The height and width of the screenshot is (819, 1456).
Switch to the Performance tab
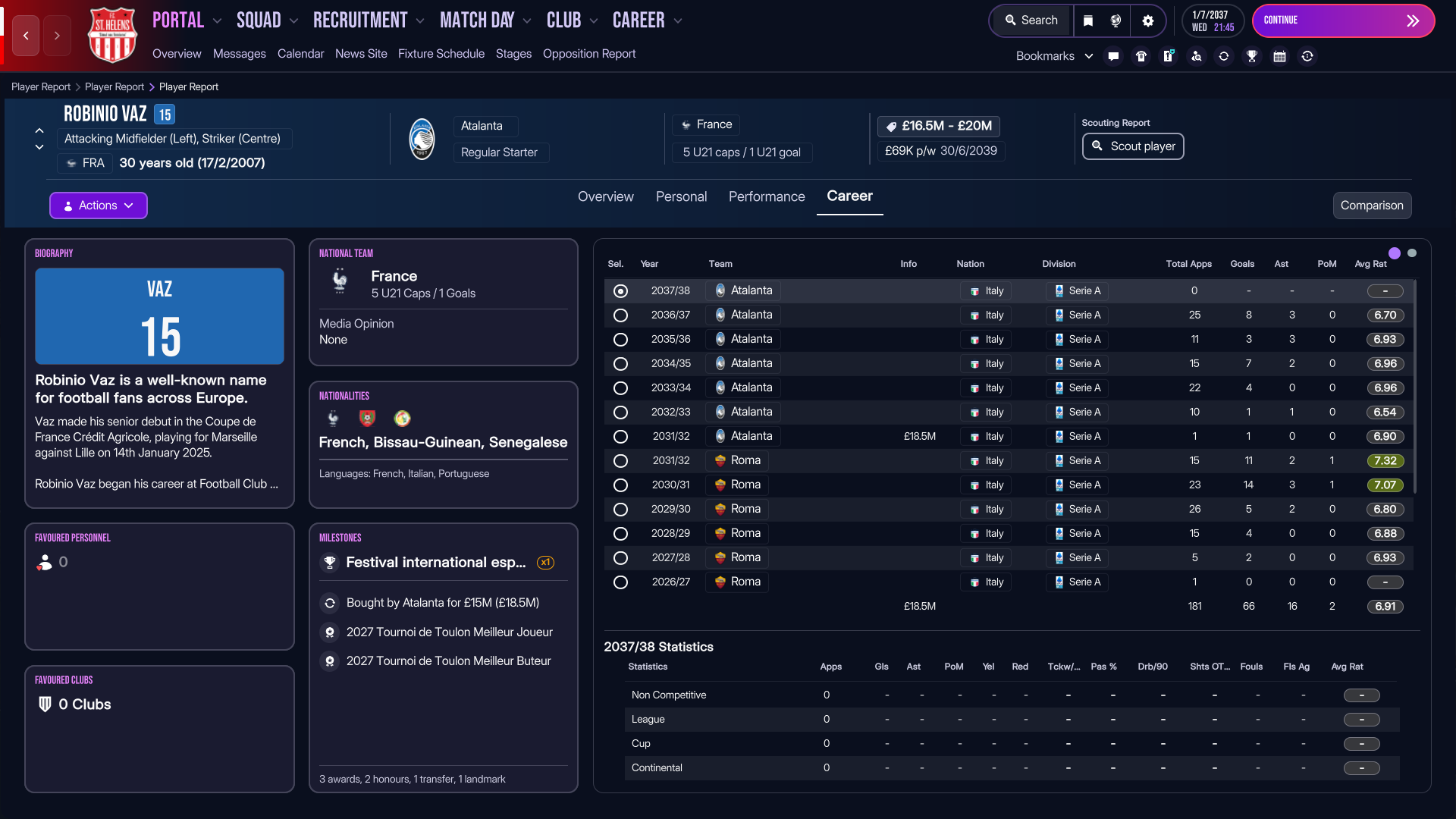[x=767, y=196]
